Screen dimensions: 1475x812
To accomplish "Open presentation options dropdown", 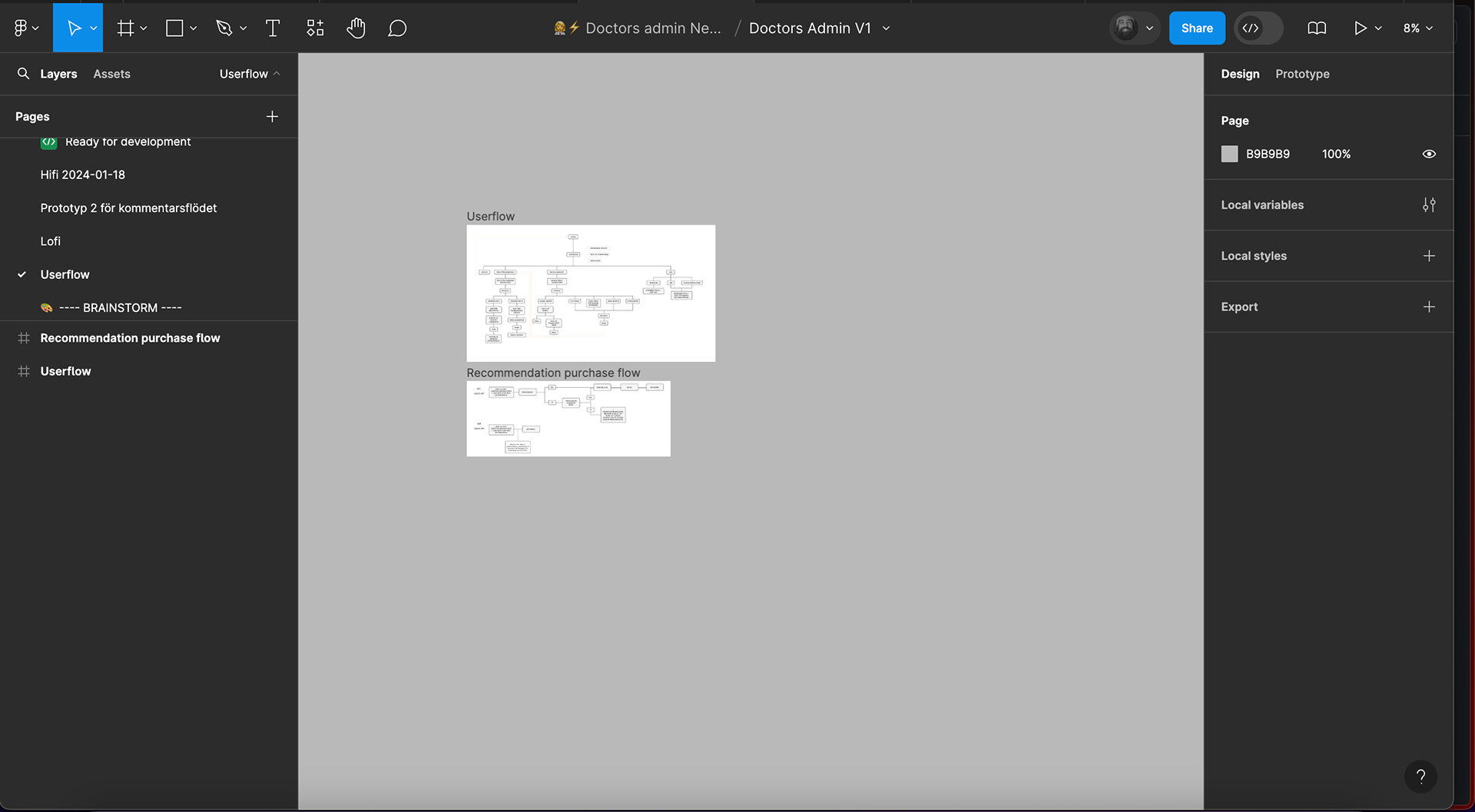I will click(1378, 28).
